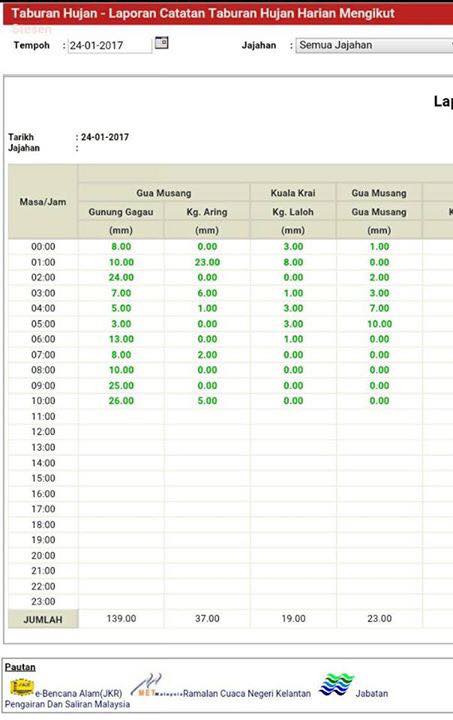This screenshot has width=453, height=720.
Task: Click the Kuala Krai district header
Action: pyautogui.click(x=293, y=193)
